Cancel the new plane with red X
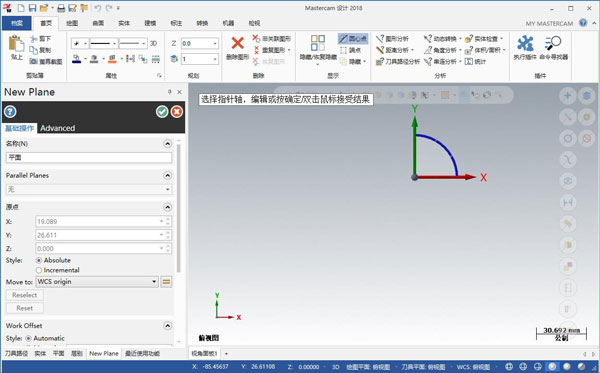Screen dimensions: 600x373 point(176,112)
